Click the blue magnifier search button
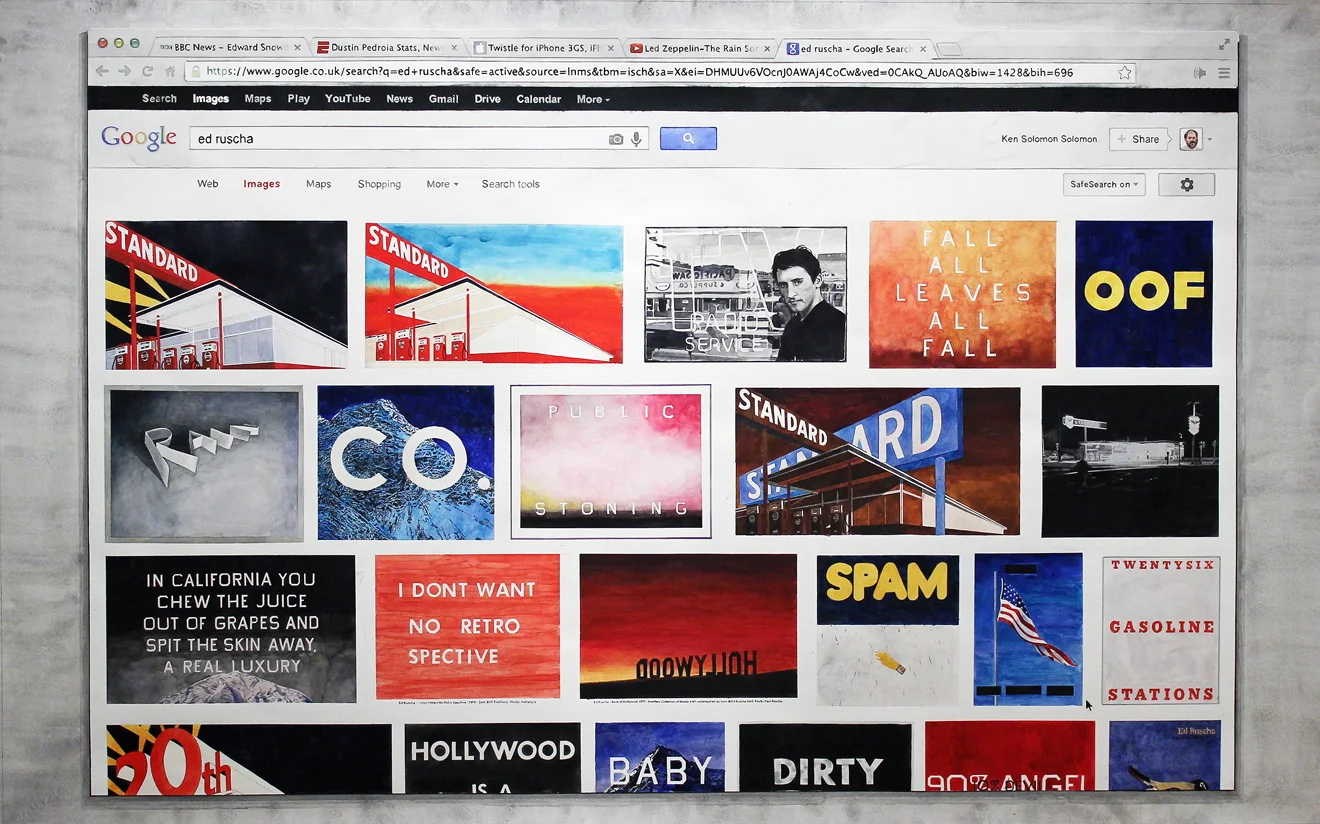Image resolution: width=1320 pixels, height=824 pixels. click(688, 139)
